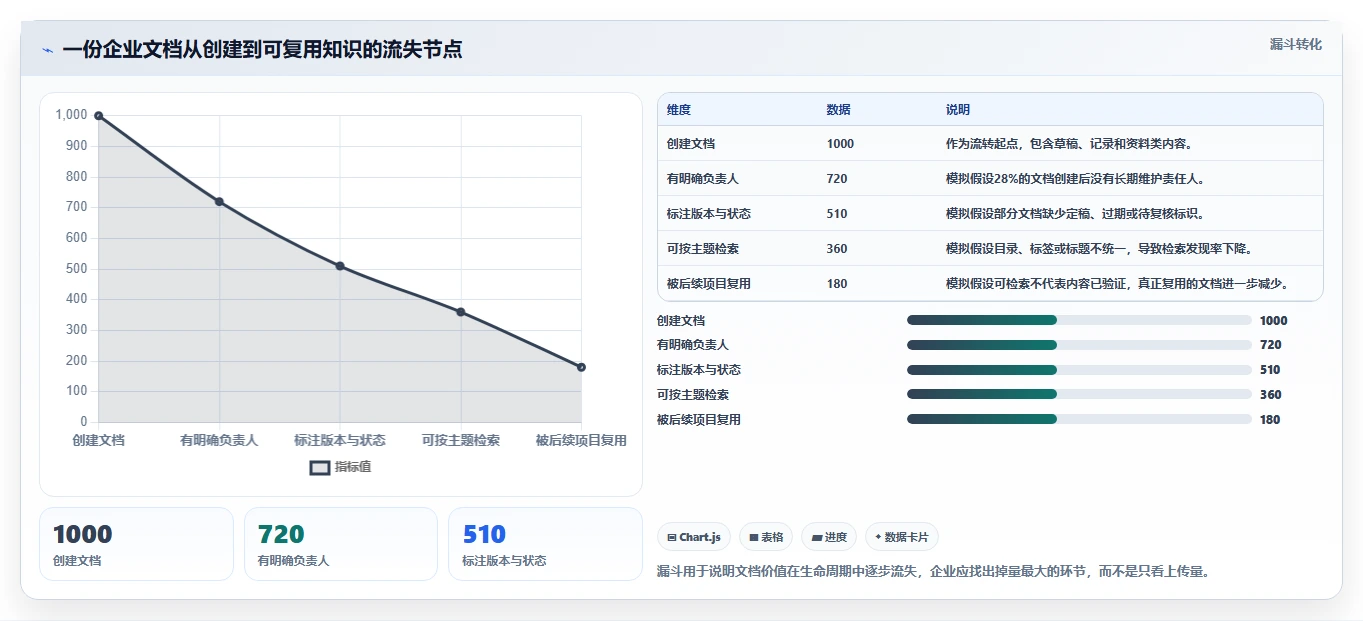The height and width of the screenshot is (621, 1363).
Task: Click the 表格 tag pill
Action: click(x=766, y=537)
